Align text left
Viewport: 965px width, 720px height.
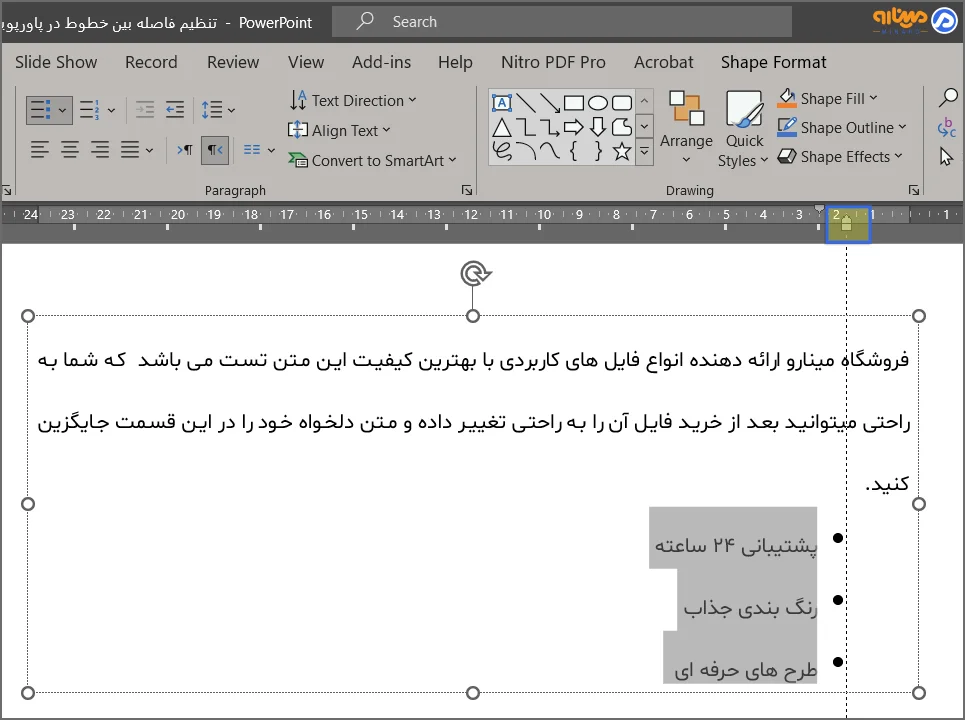point(40,150)
